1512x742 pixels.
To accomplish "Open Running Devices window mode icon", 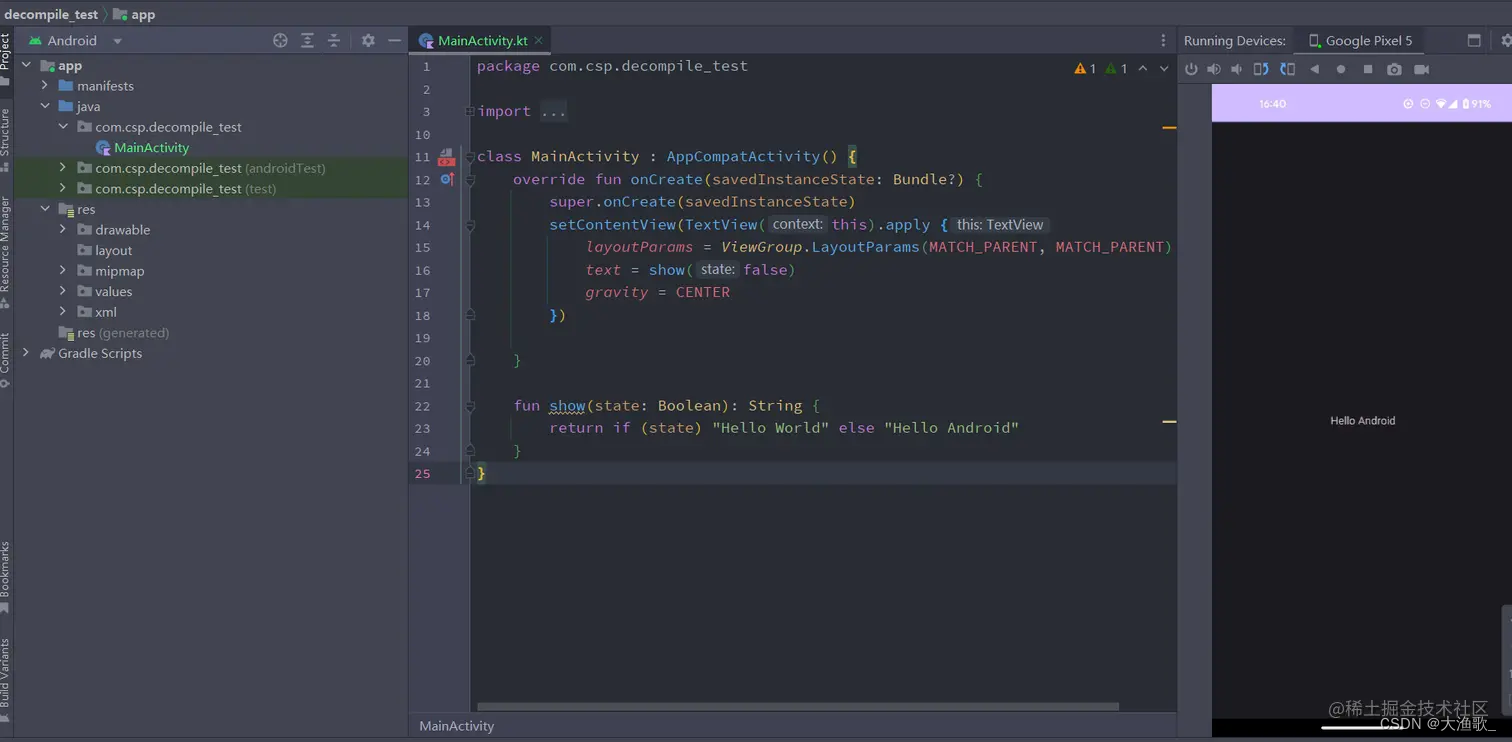I will tap(1474, 40).
